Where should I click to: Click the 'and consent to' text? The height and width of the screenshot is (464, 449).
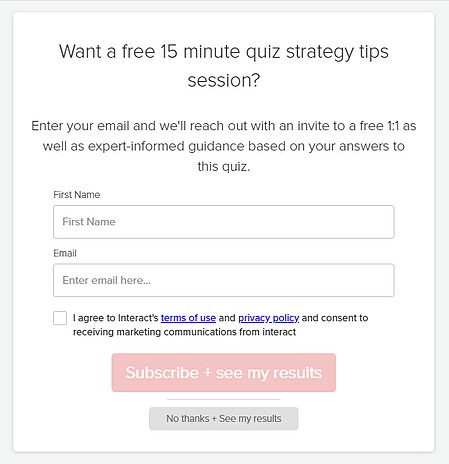tap(335, 318)
